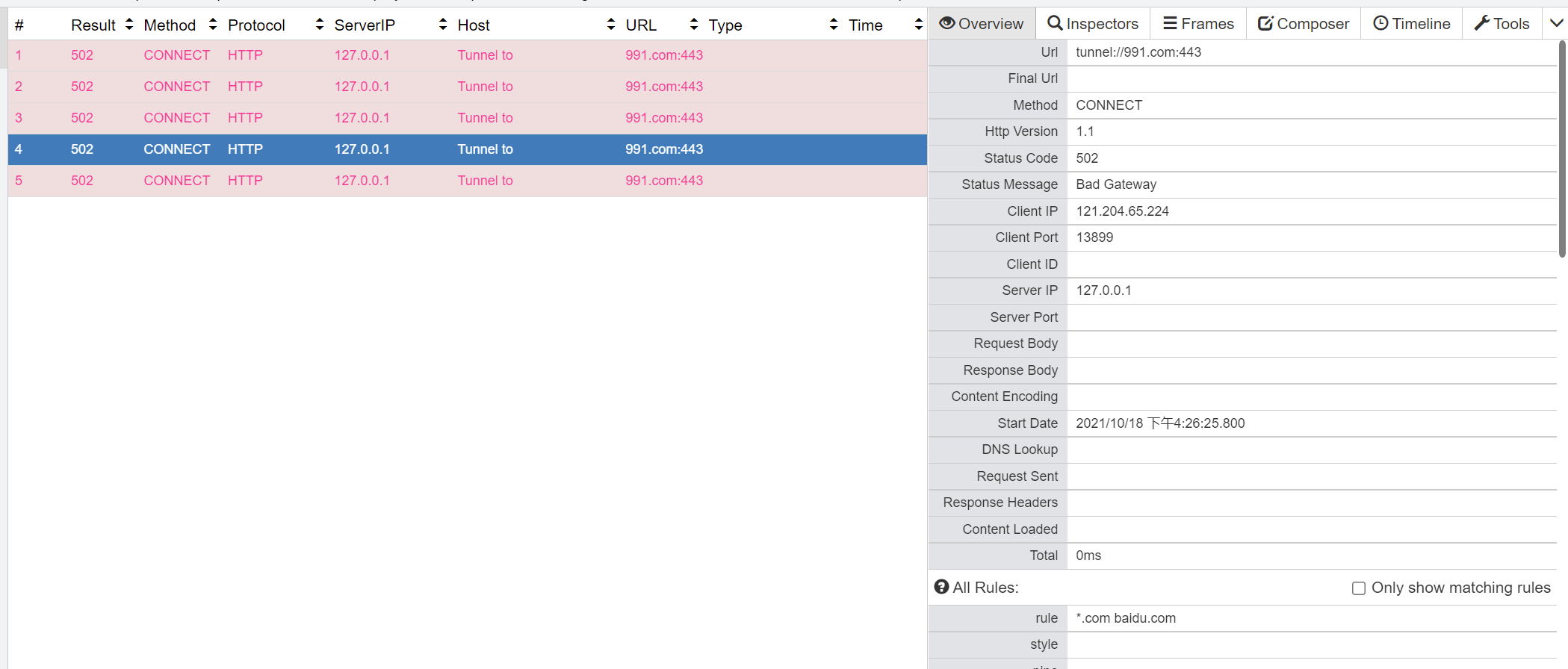1568x669 pixels.
Task: Switch to the Inspectors tab
Action: [1093, 24]
